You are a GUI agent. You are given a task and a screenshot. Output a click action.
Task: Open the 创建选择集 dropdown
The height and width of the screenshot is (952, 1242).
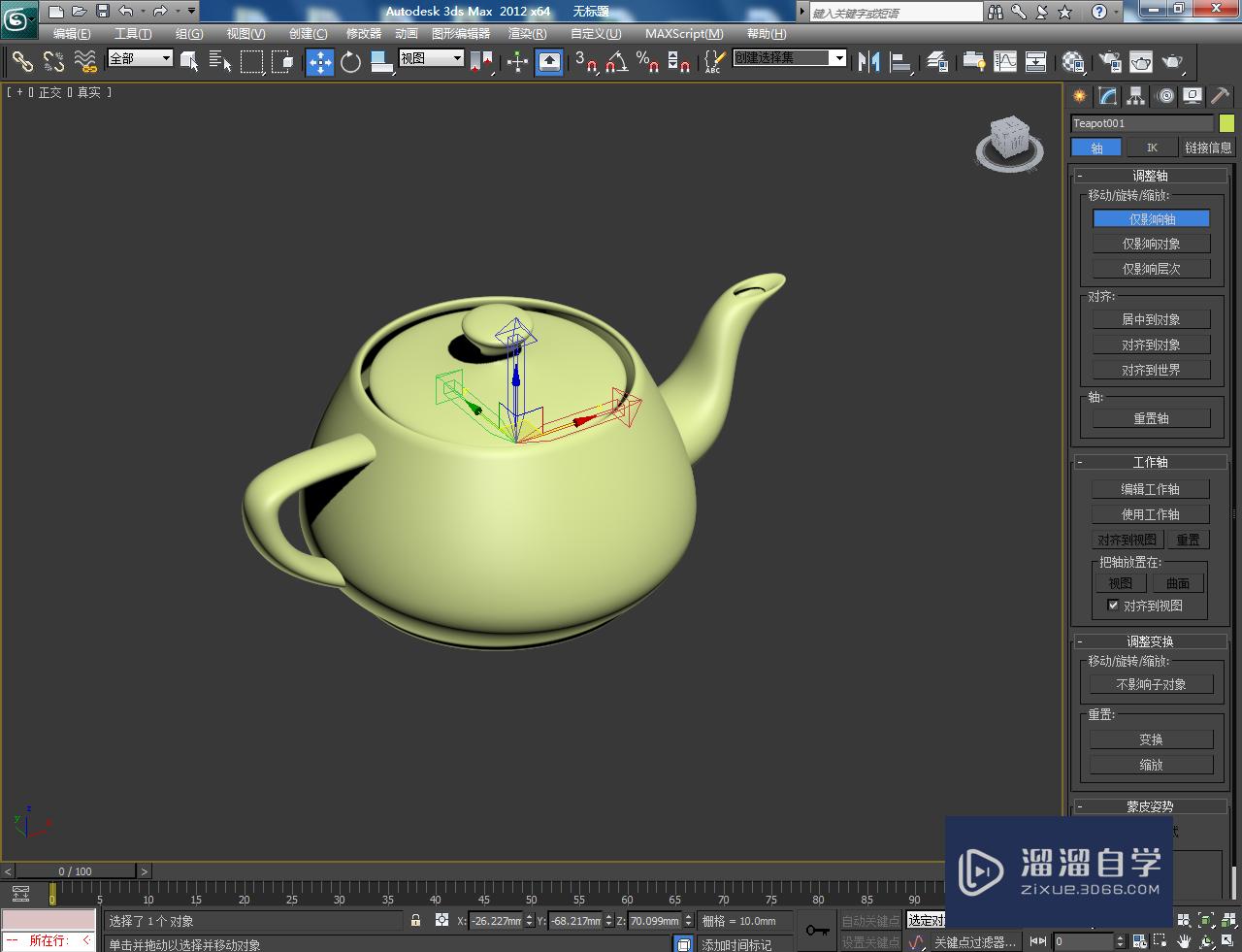click(789, 58)
